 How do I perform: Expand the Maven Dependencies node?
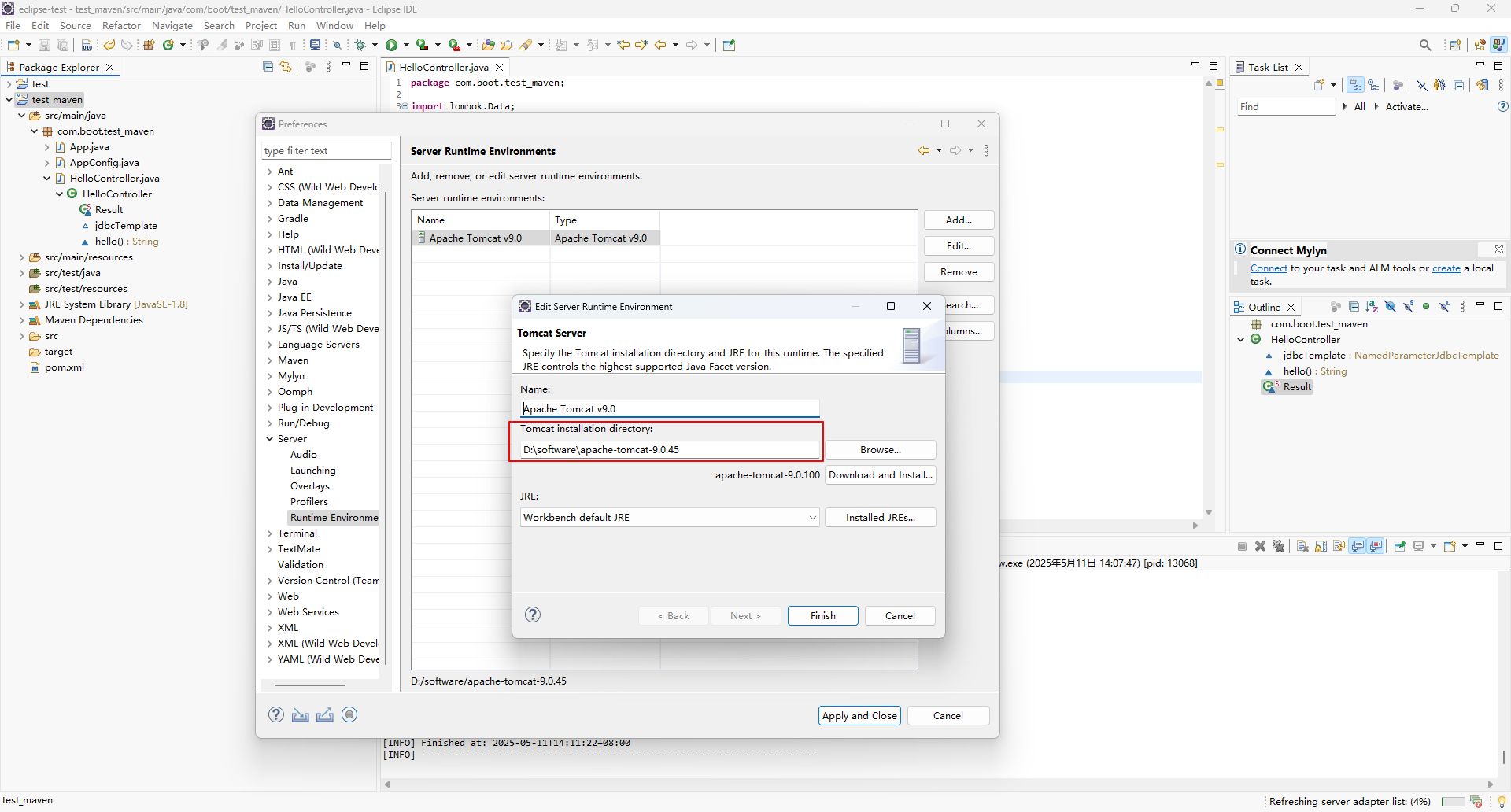[x=21, y=320]
